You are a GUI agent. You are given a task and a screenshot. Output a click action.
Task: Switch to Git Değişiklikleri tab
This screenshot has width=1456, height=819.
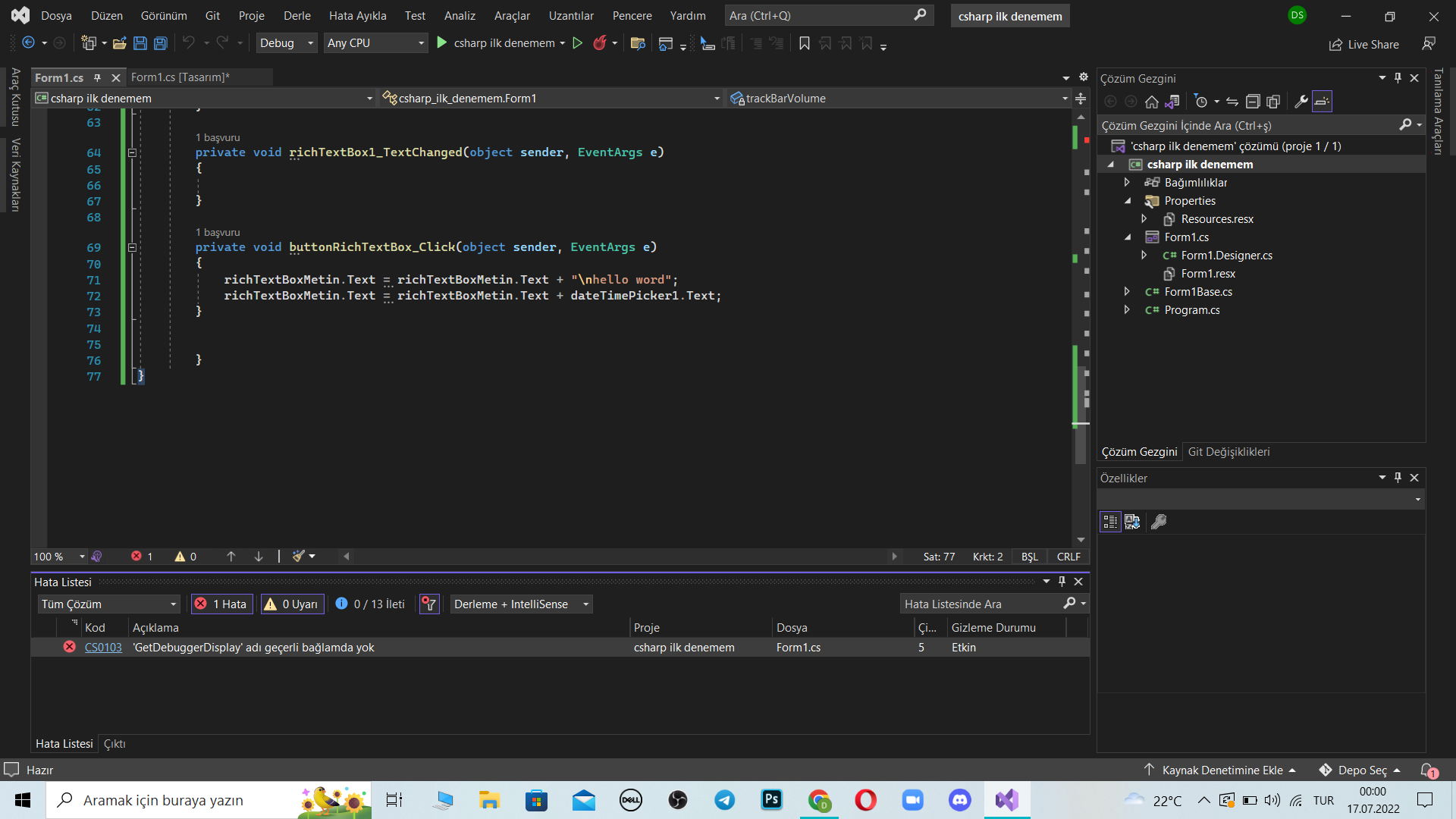(1228, 451)
